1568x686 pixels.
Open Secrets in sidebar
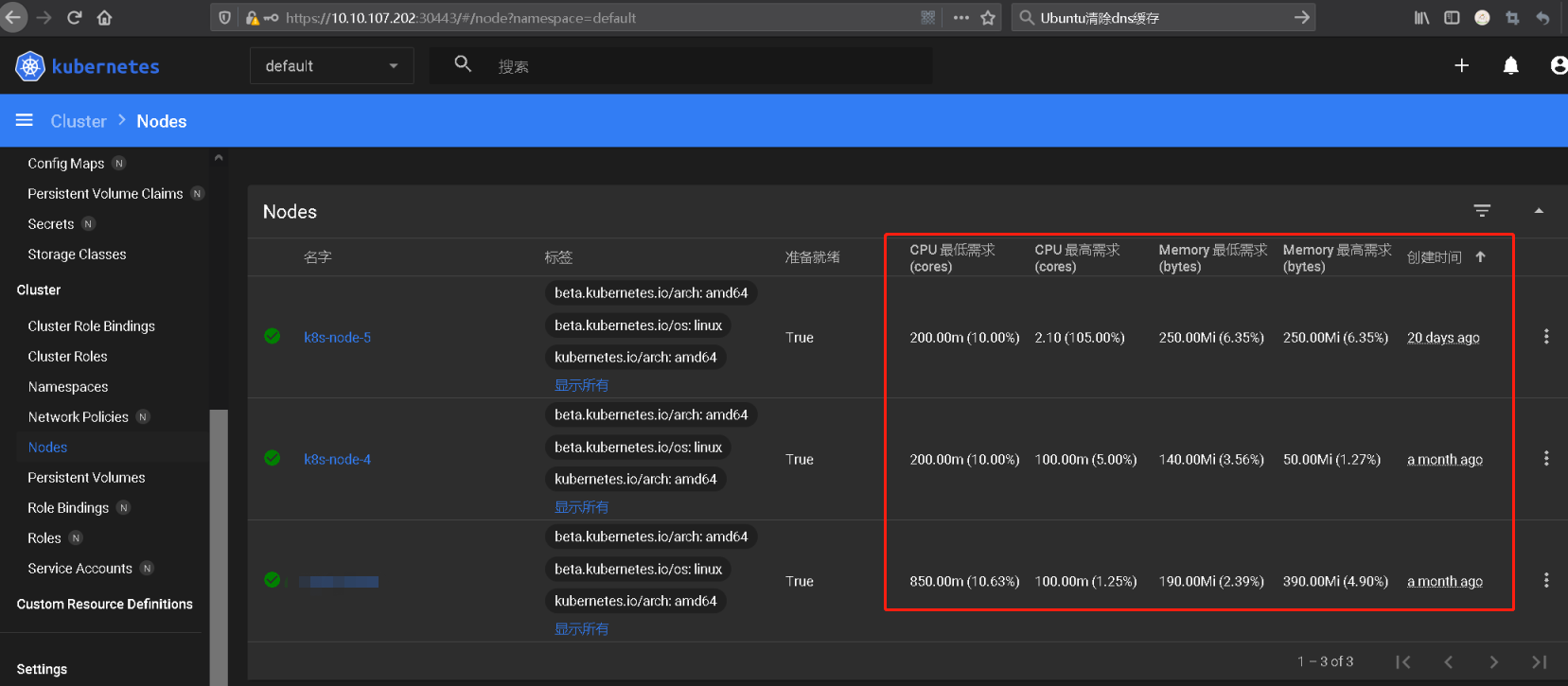tap(51, 223)
